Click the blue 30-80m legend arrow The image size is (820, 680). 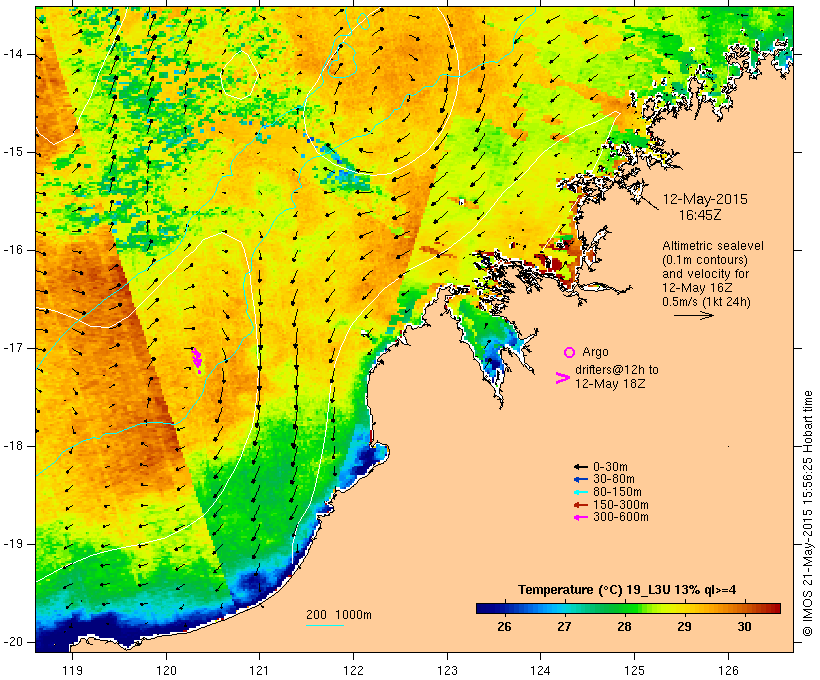coord(580,479)
